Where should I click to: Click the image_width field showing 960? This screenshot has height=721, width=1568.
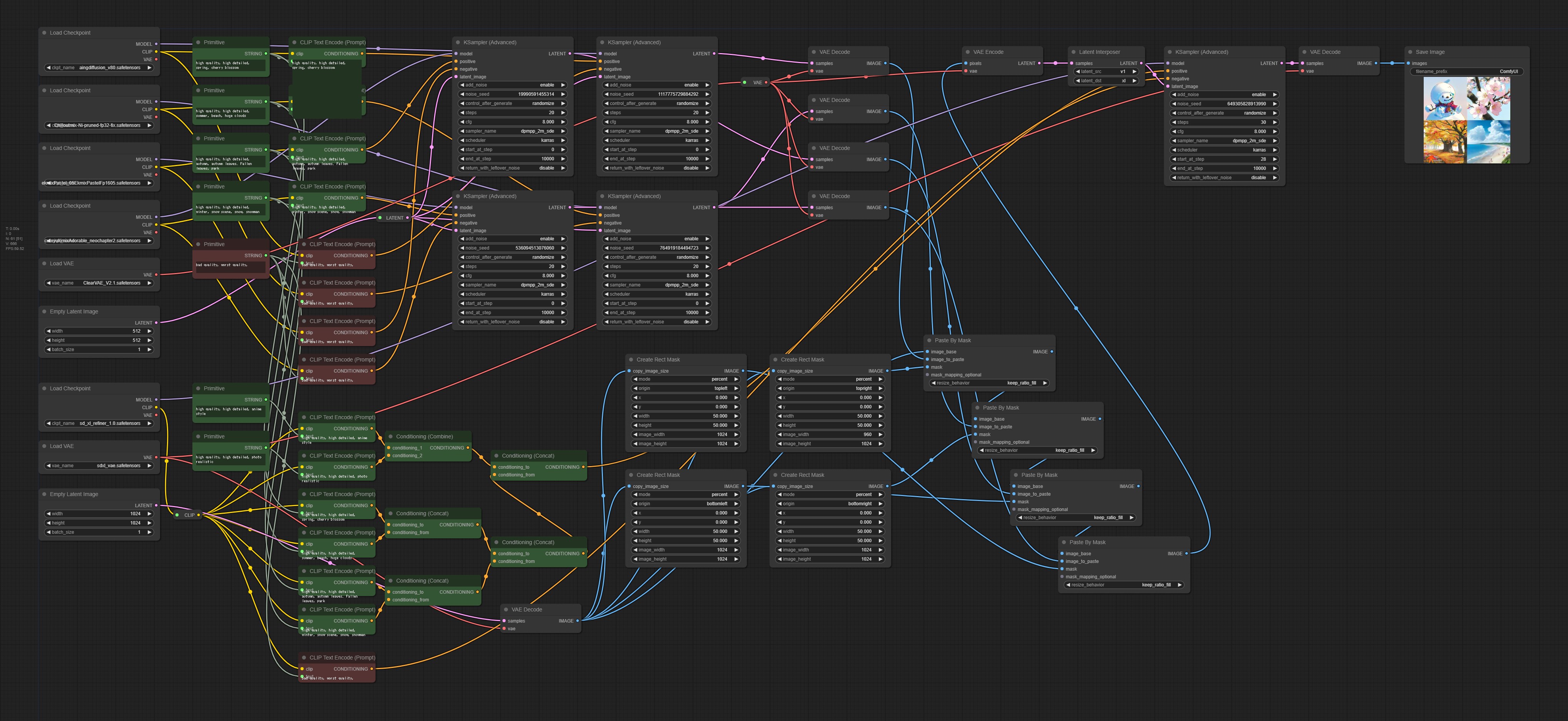tap(829, 435)
